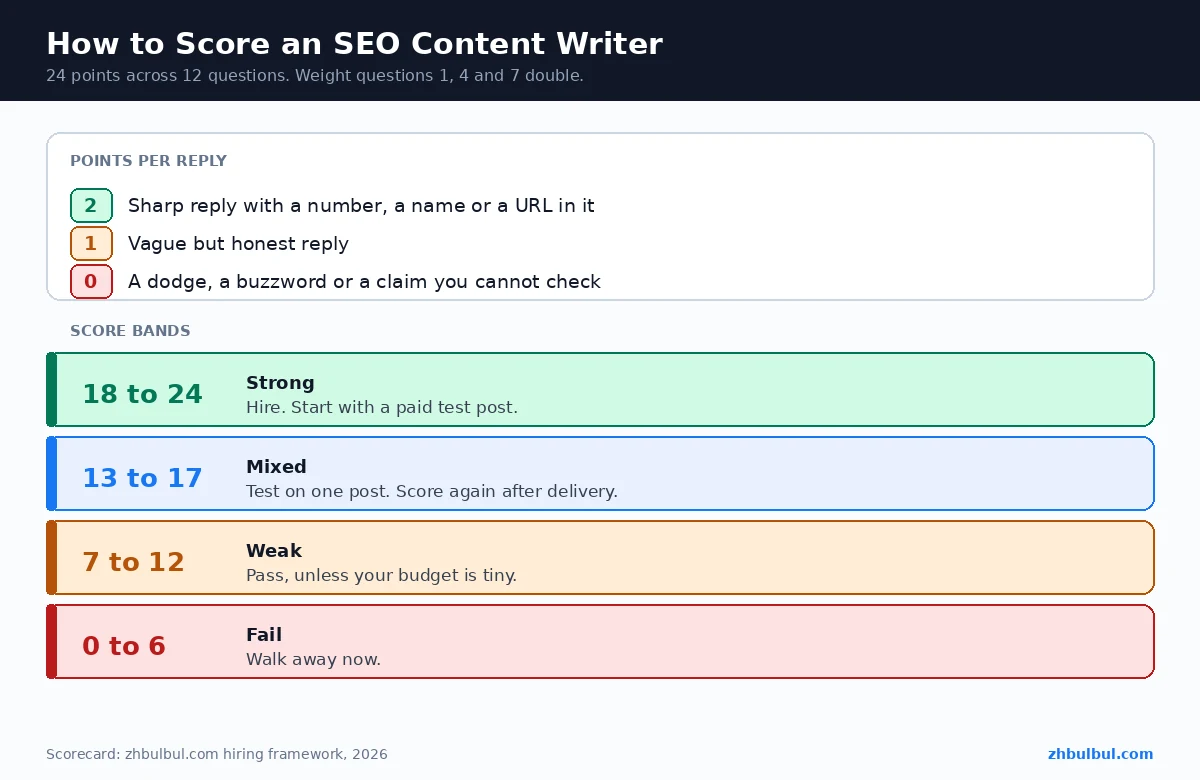Click the '13 to 17' score range

142,478
